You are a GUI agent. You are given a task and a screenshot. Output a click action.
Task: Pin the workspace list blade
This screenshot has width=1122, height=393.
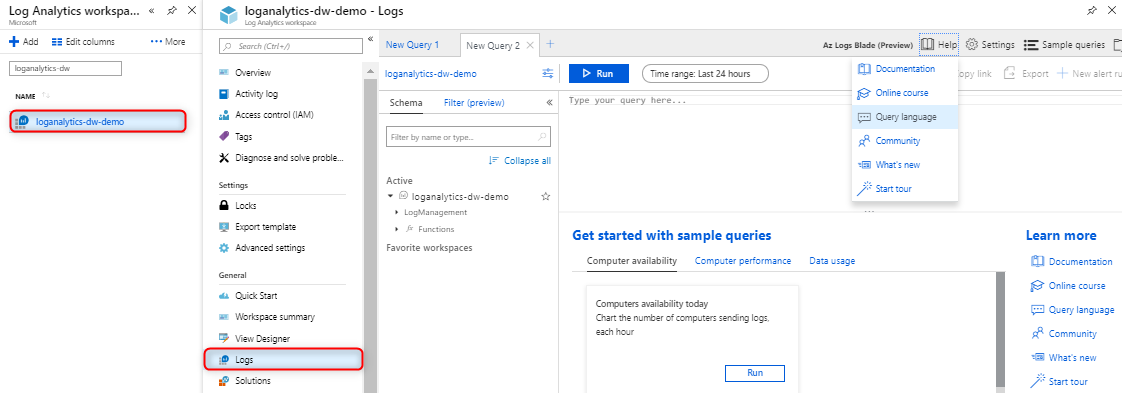172,10
